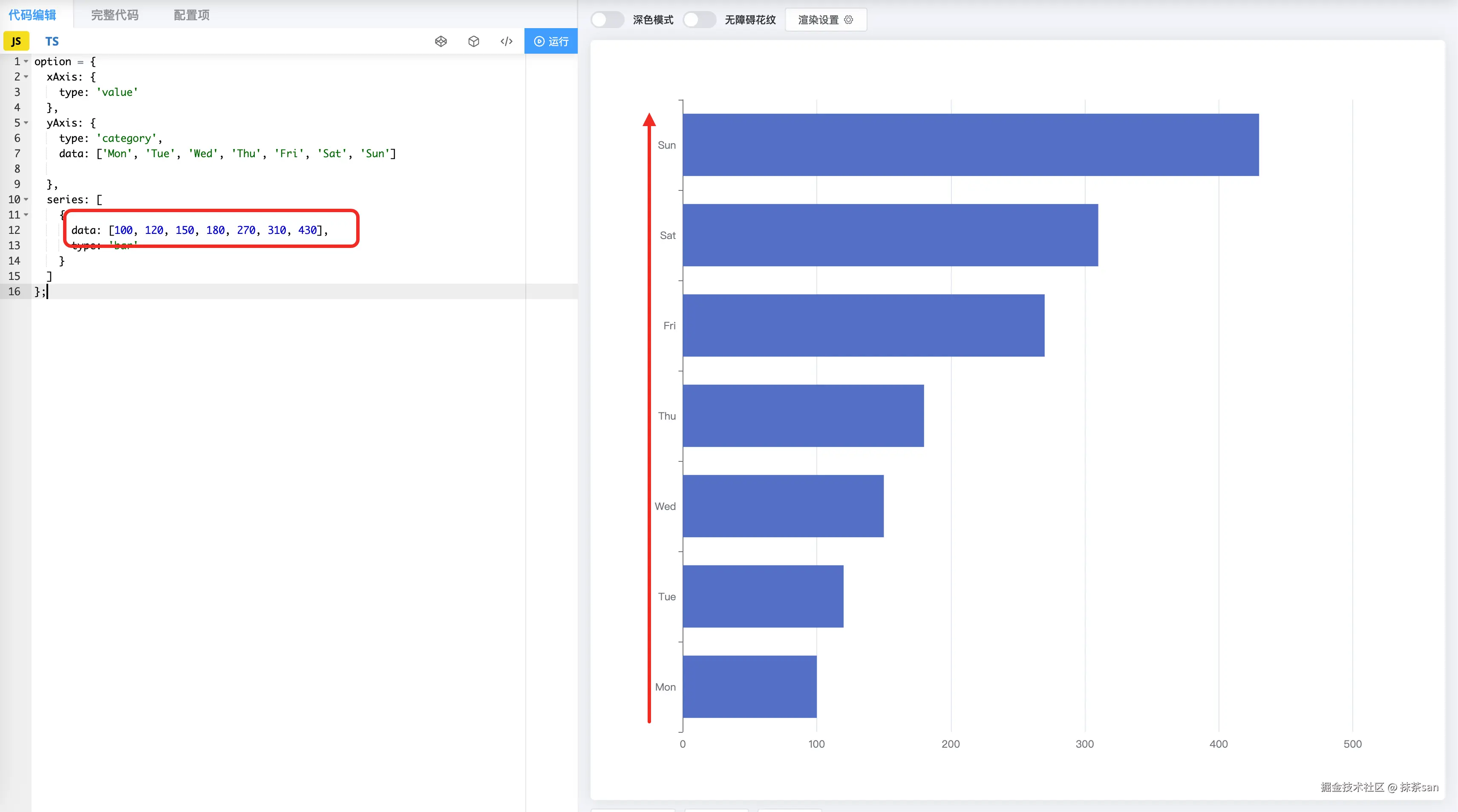1458x812 pixels.
Task: Open the 配置项 tab
Action: pyautogui.click(x=191, y=15)
